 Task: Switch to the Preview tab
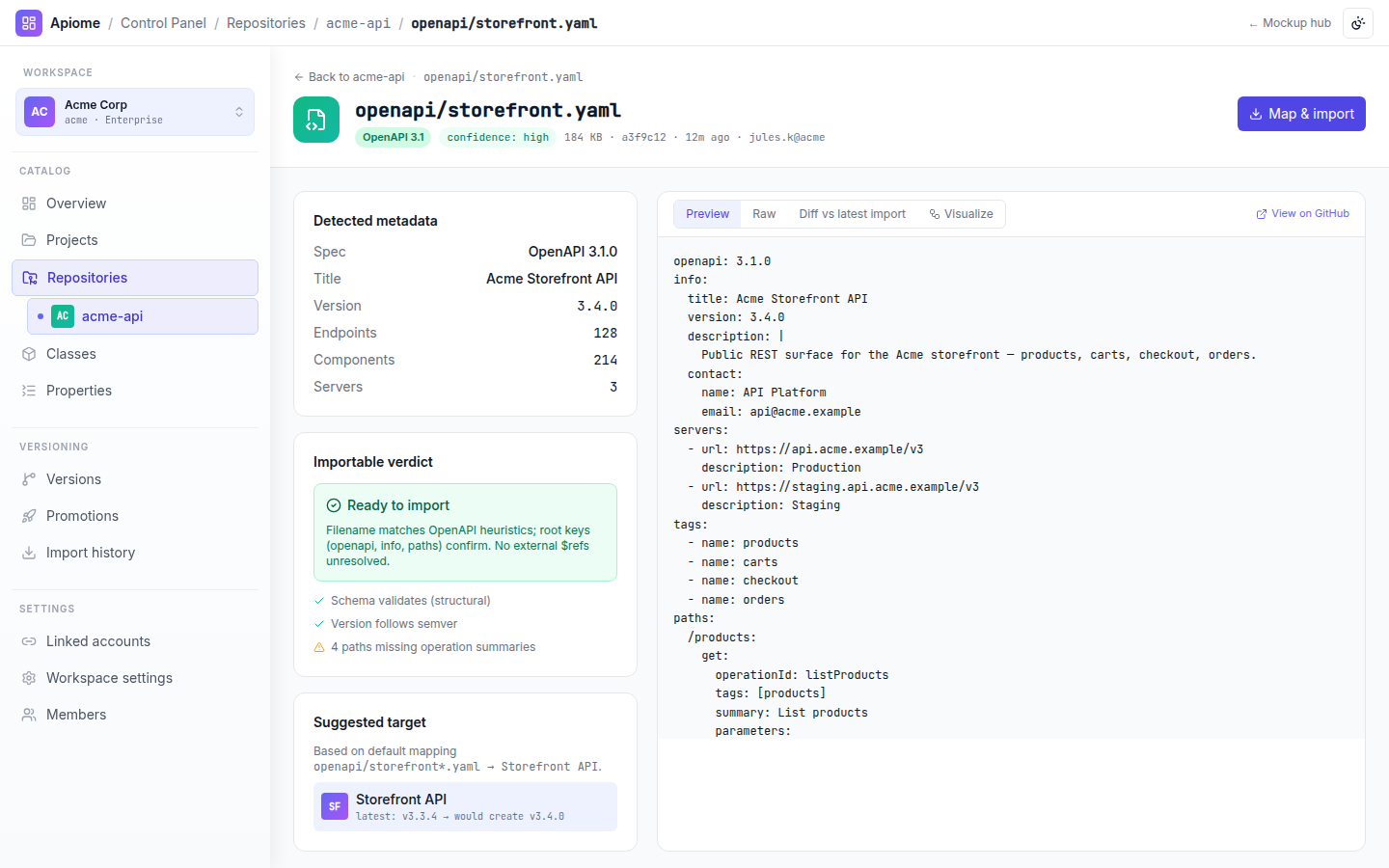pyautogui.click(x=708, y=214)
